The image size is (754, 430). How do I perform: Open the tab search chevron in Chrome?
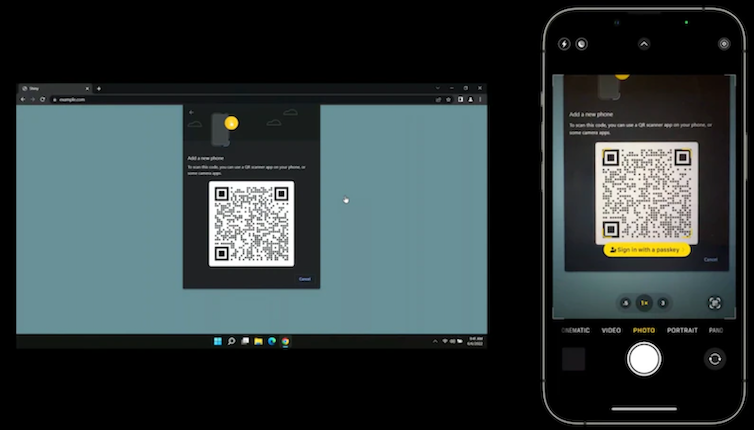(438, 88)
